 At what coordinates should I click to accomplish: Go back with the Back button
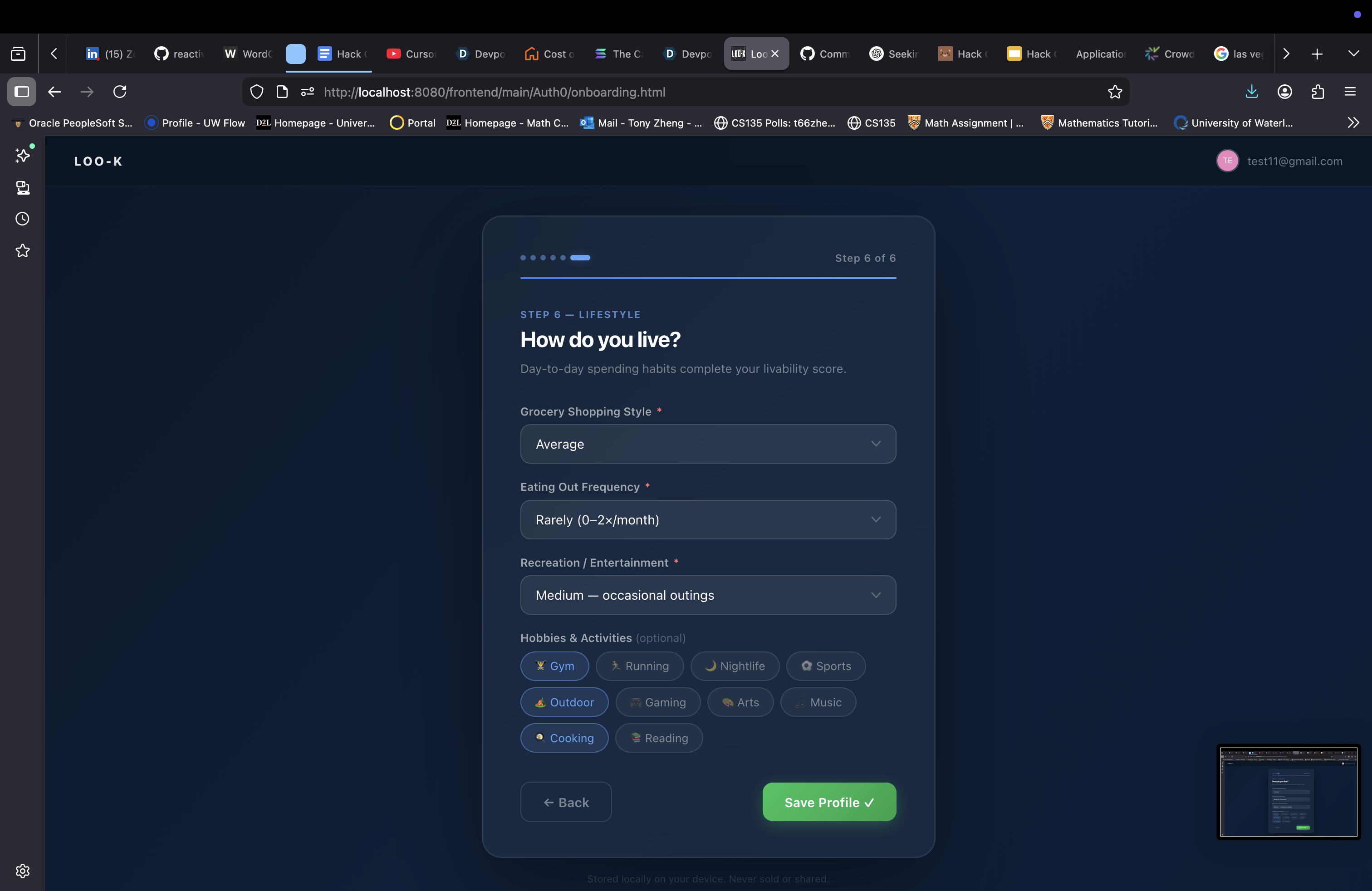coord(565,802)
